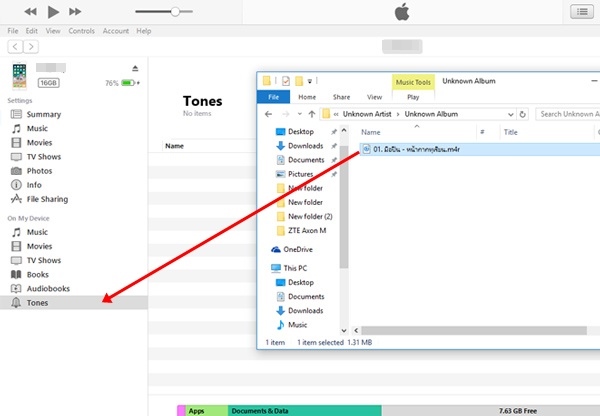The image size is (600, 416).
Task: Go forward with iTunes forward arrow
Action: pyautogui.click(x=31, y=47)
